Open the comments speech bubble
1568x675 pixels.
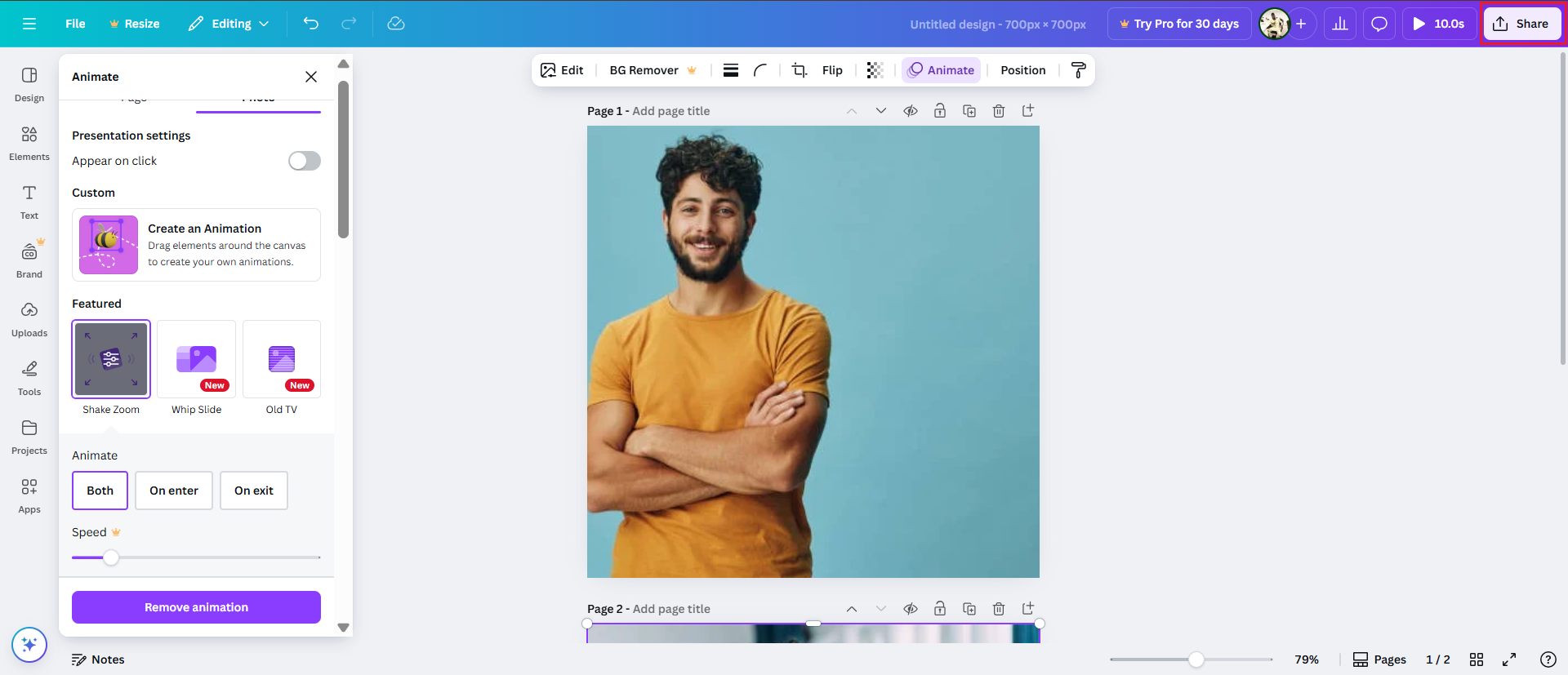1379,24
